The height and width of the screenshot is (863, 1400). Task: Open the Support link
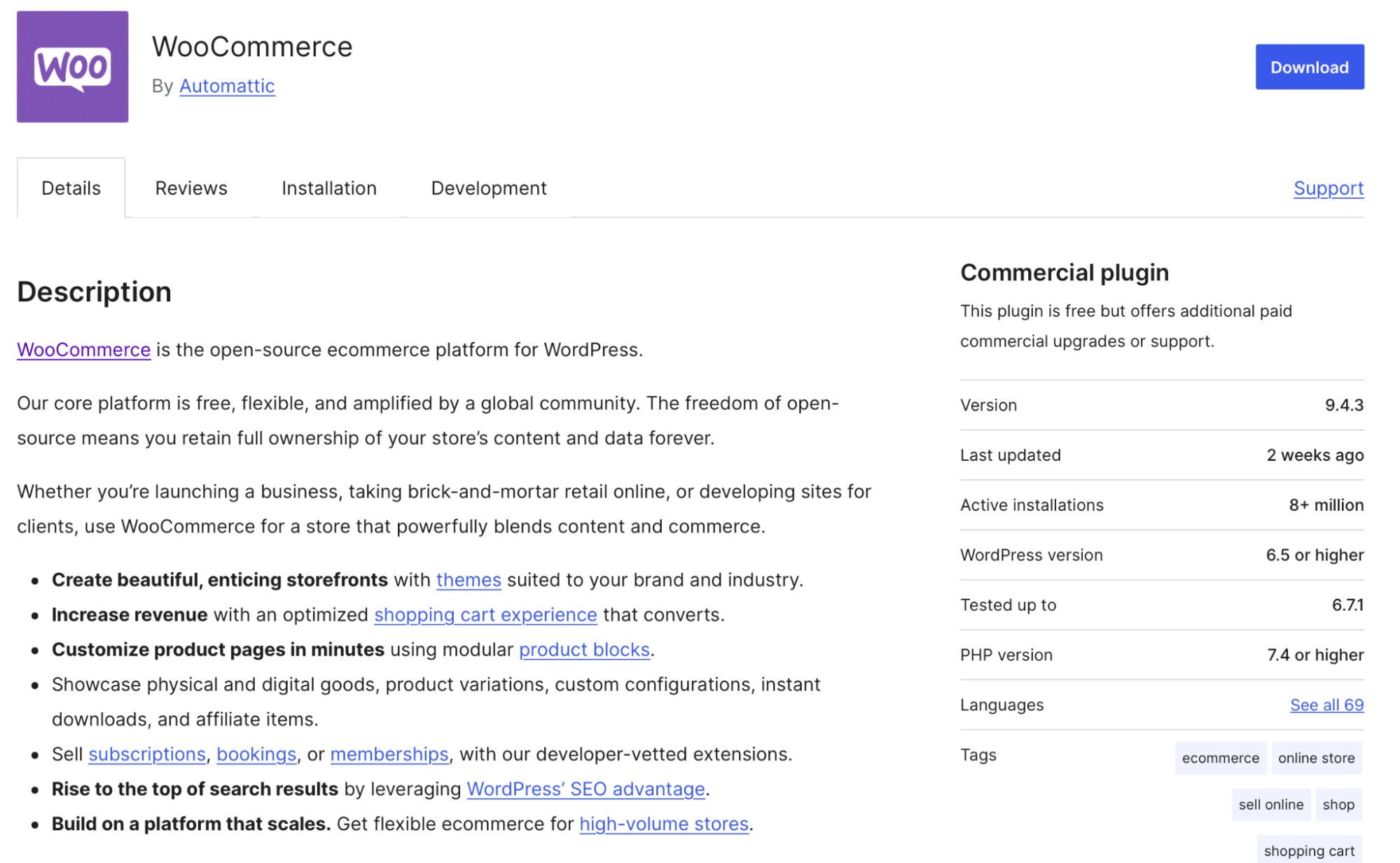(1329, 188)
